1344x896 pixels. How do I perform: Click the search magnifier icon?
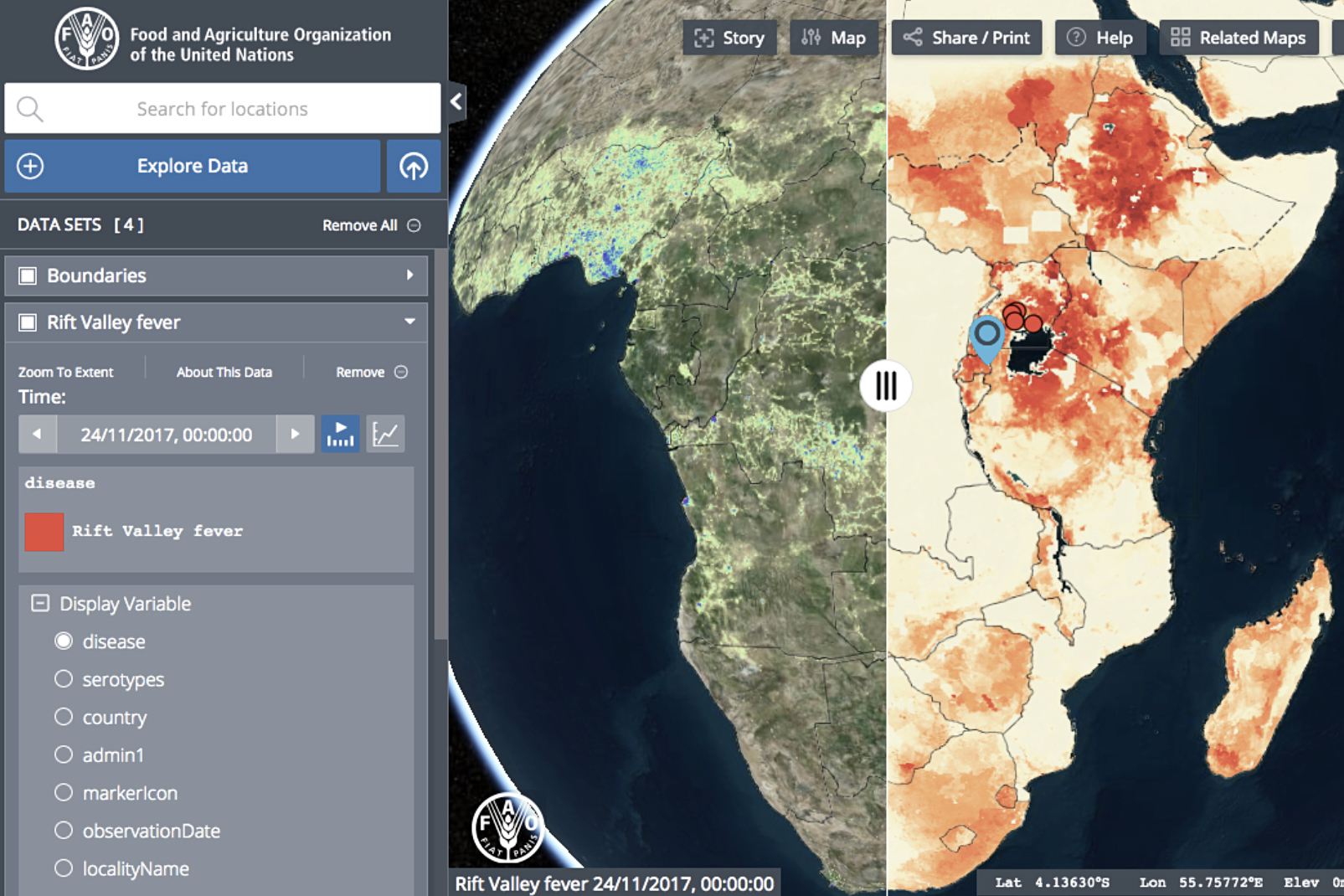click(x=30, y=109)
